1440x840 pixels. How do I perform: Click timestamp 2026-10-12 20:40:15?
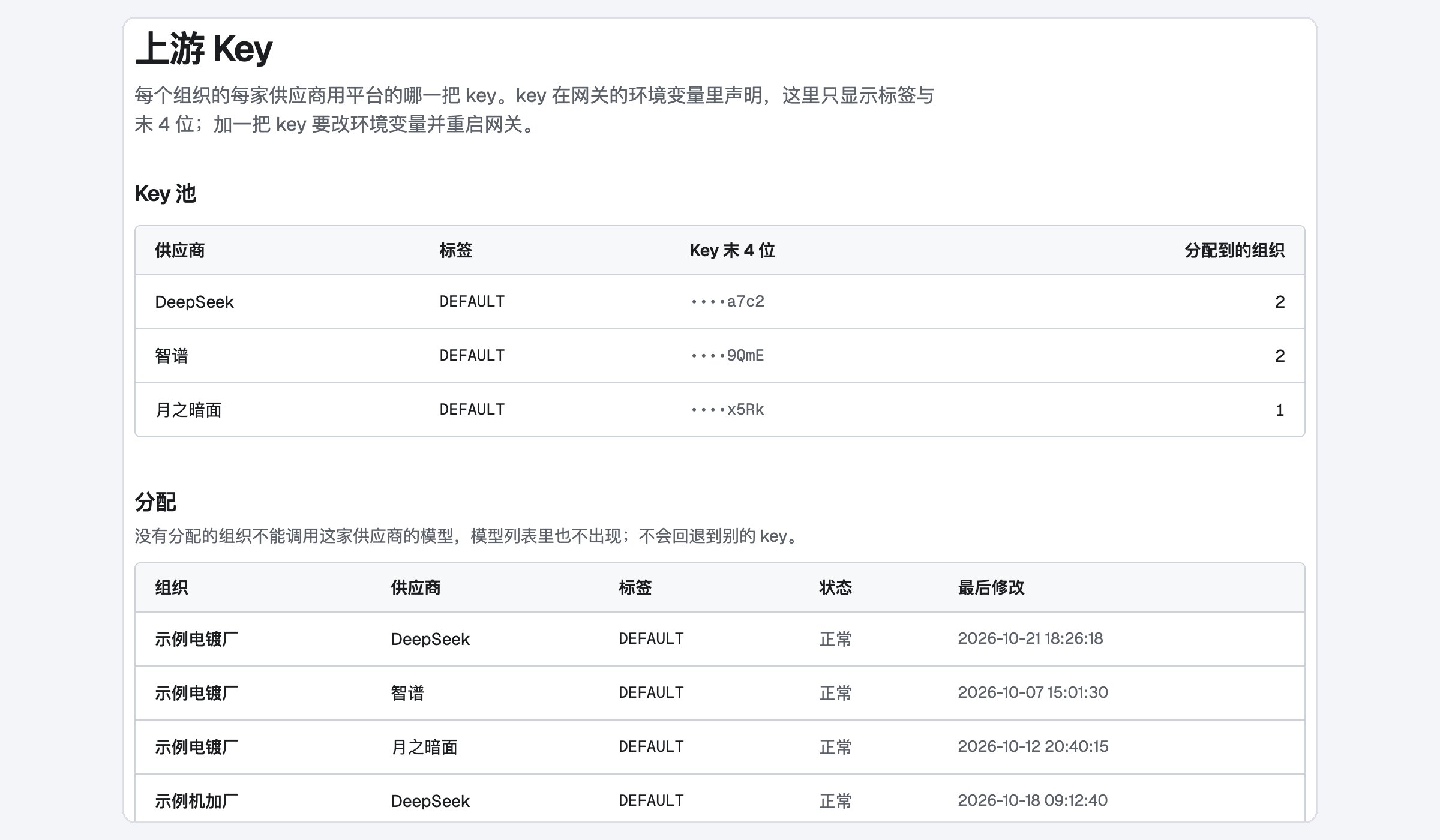tap(1033, 746)
